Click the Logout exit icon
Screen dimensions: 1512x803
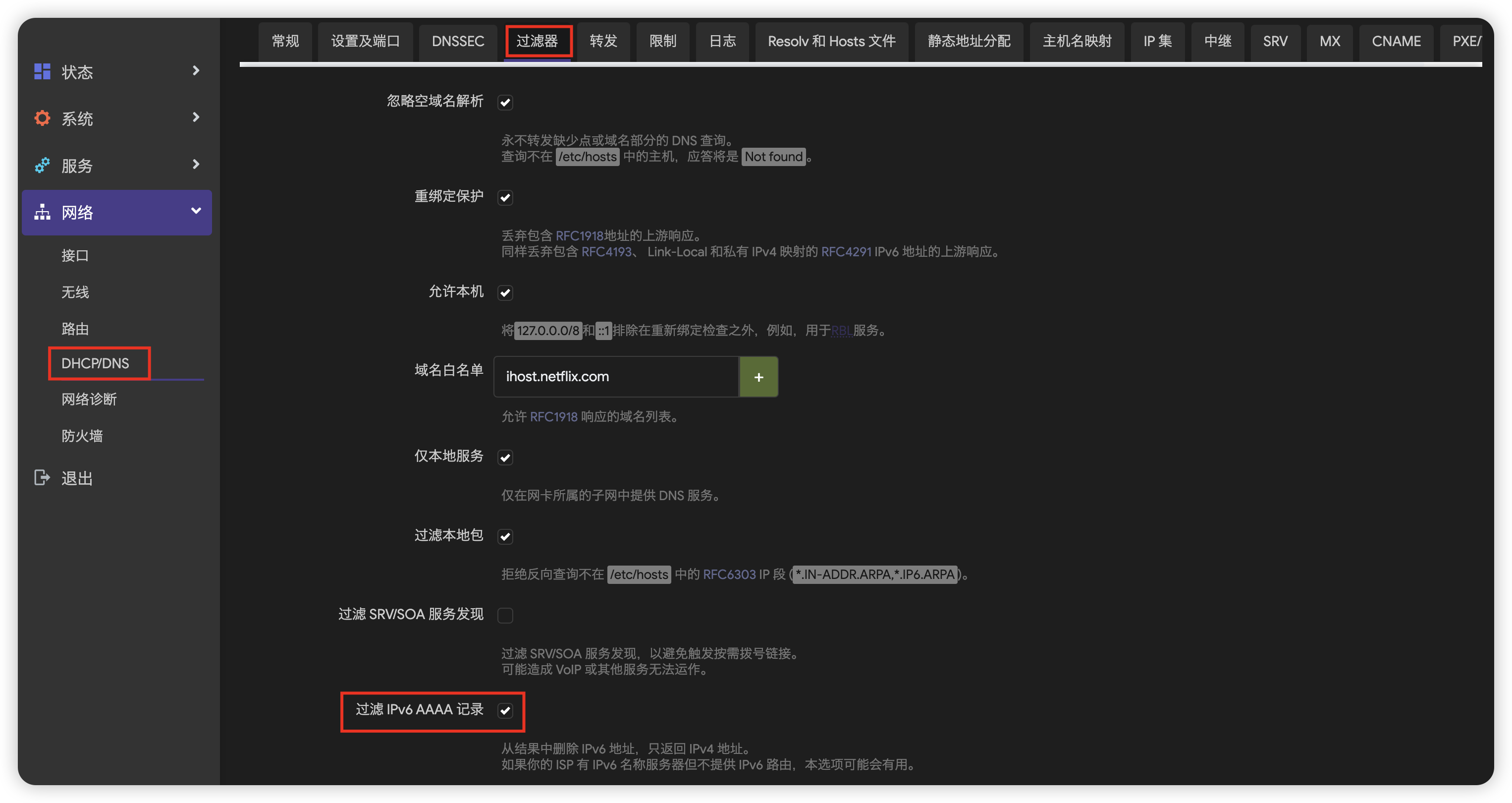pyautogui.click(x=42, y=477)
